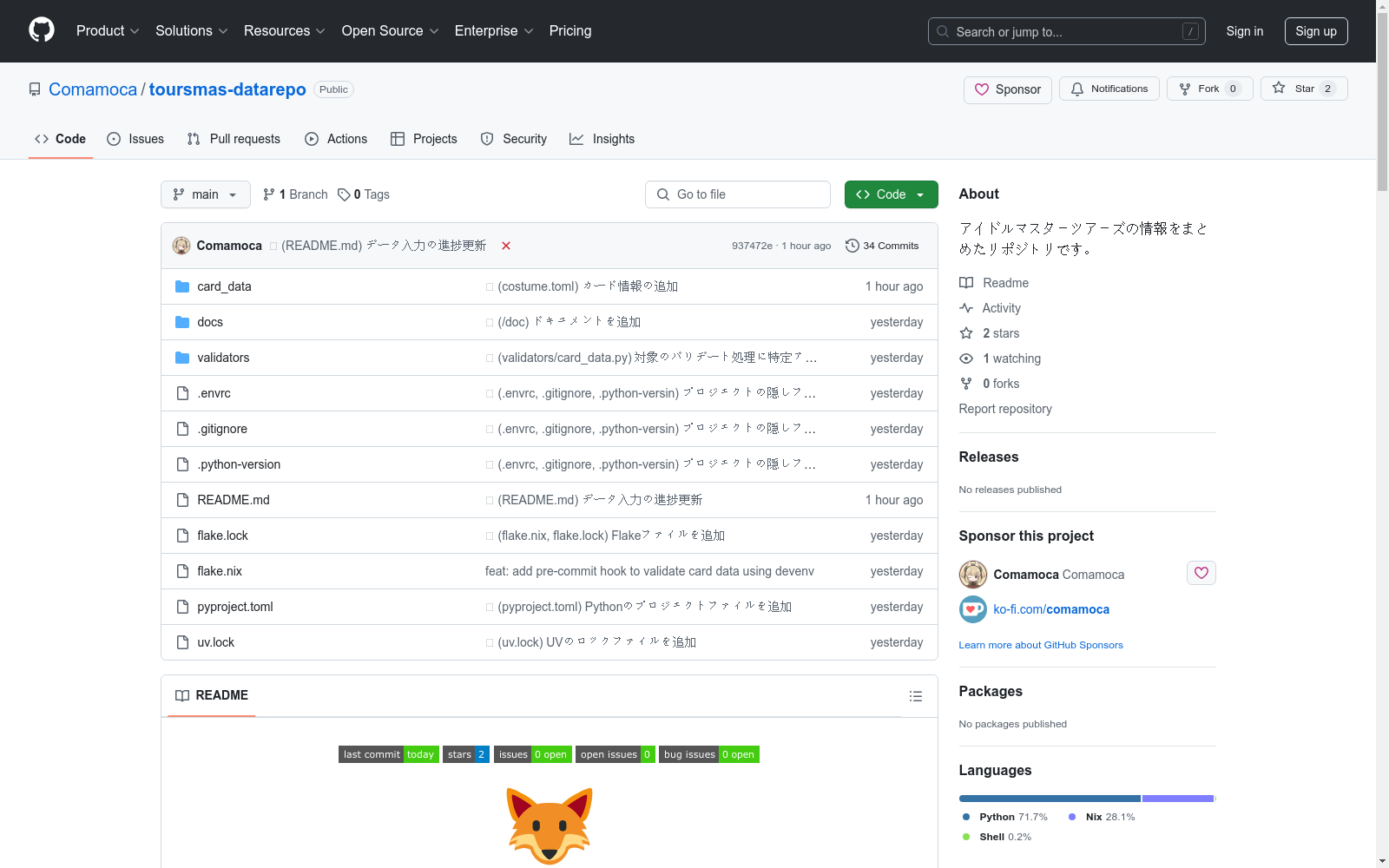Open the Pricing page
The width and height of the screenshot is (1389, 868).
click(x=570, y=31)
